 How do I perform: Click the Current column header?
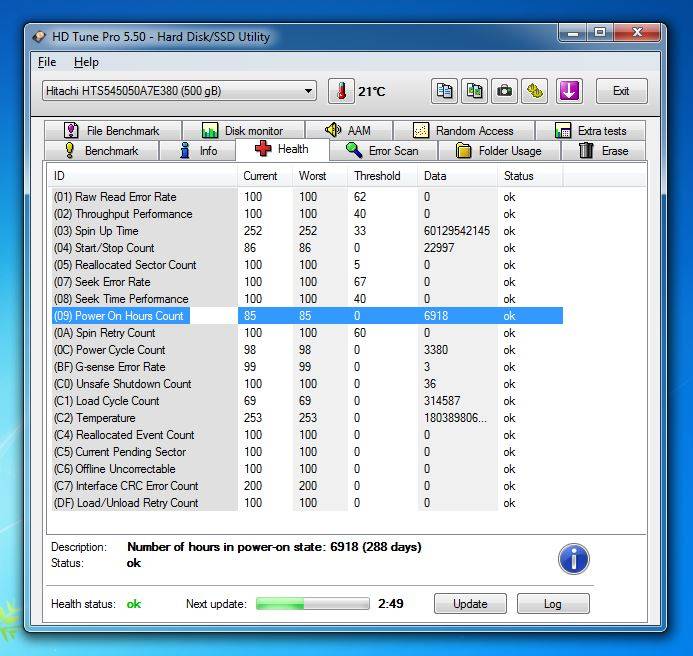pyautogui.click(x=265, y=176)
